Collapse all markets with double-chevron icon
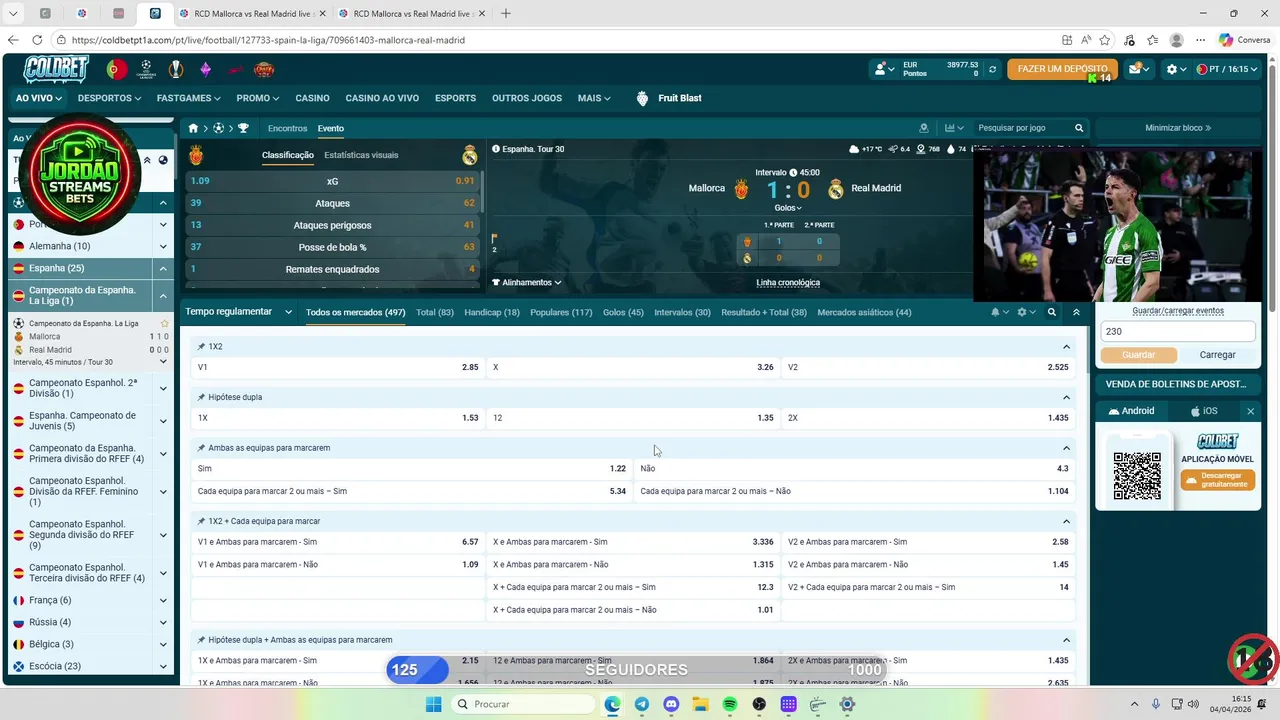This screenshot has height=720, width=1280. coord(1076,312)
